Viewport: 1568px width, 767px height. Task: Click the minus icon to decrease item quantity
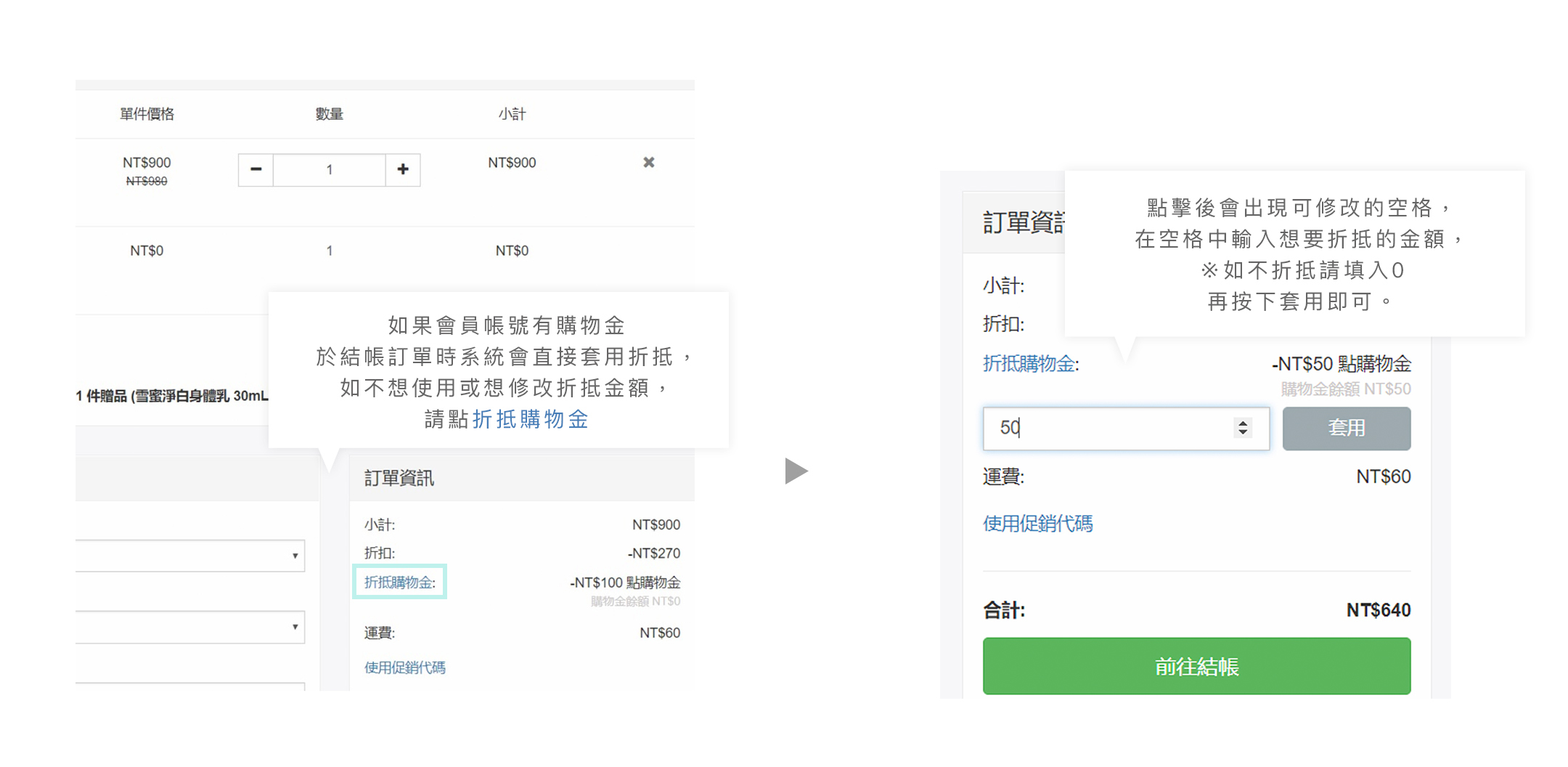click(256, 169)
